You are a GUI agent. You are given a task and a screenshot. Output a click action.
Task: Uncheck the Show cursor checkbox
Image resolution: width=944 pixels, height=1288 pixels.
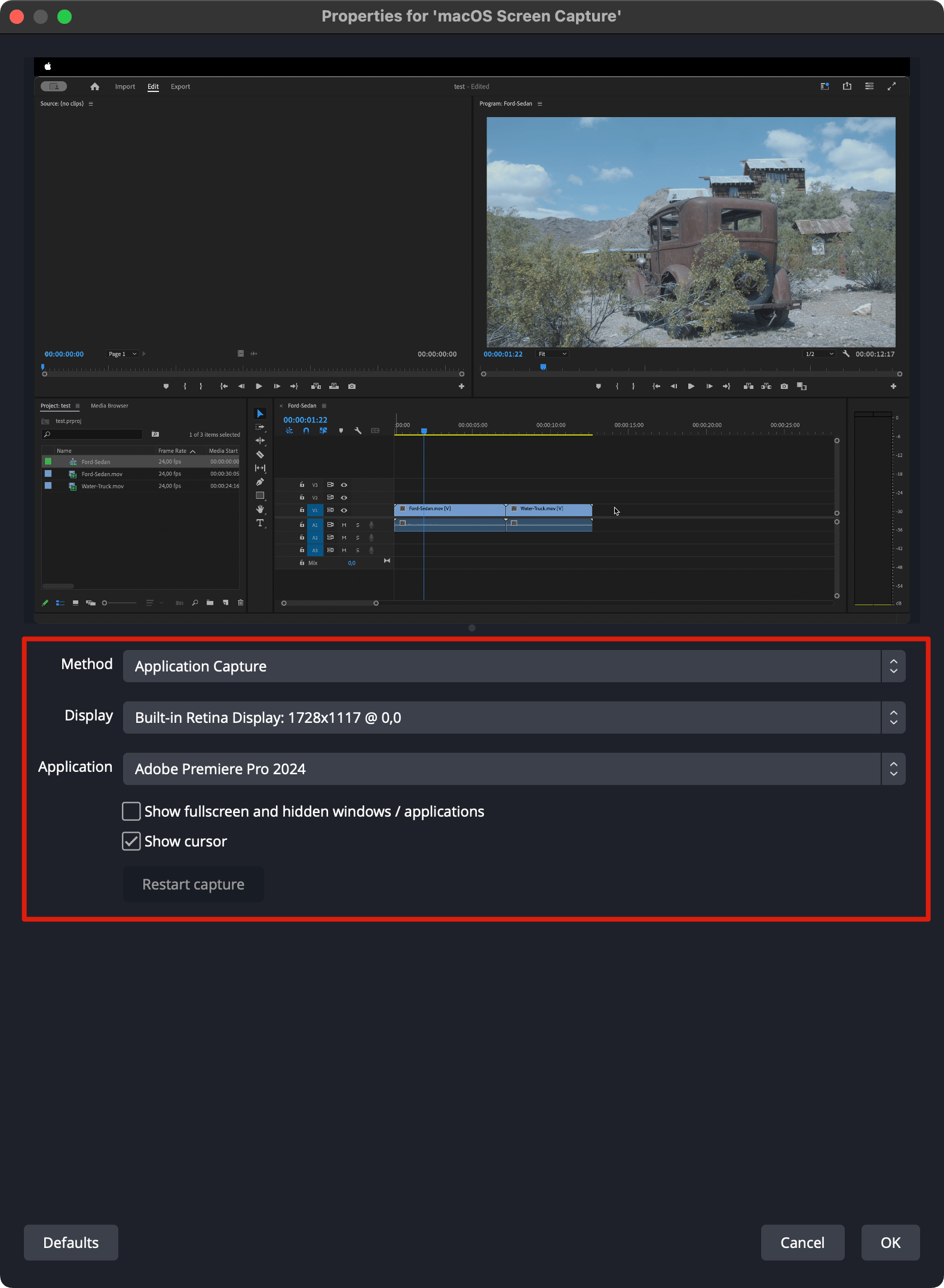pyautogui.click(x=131, y=841)
